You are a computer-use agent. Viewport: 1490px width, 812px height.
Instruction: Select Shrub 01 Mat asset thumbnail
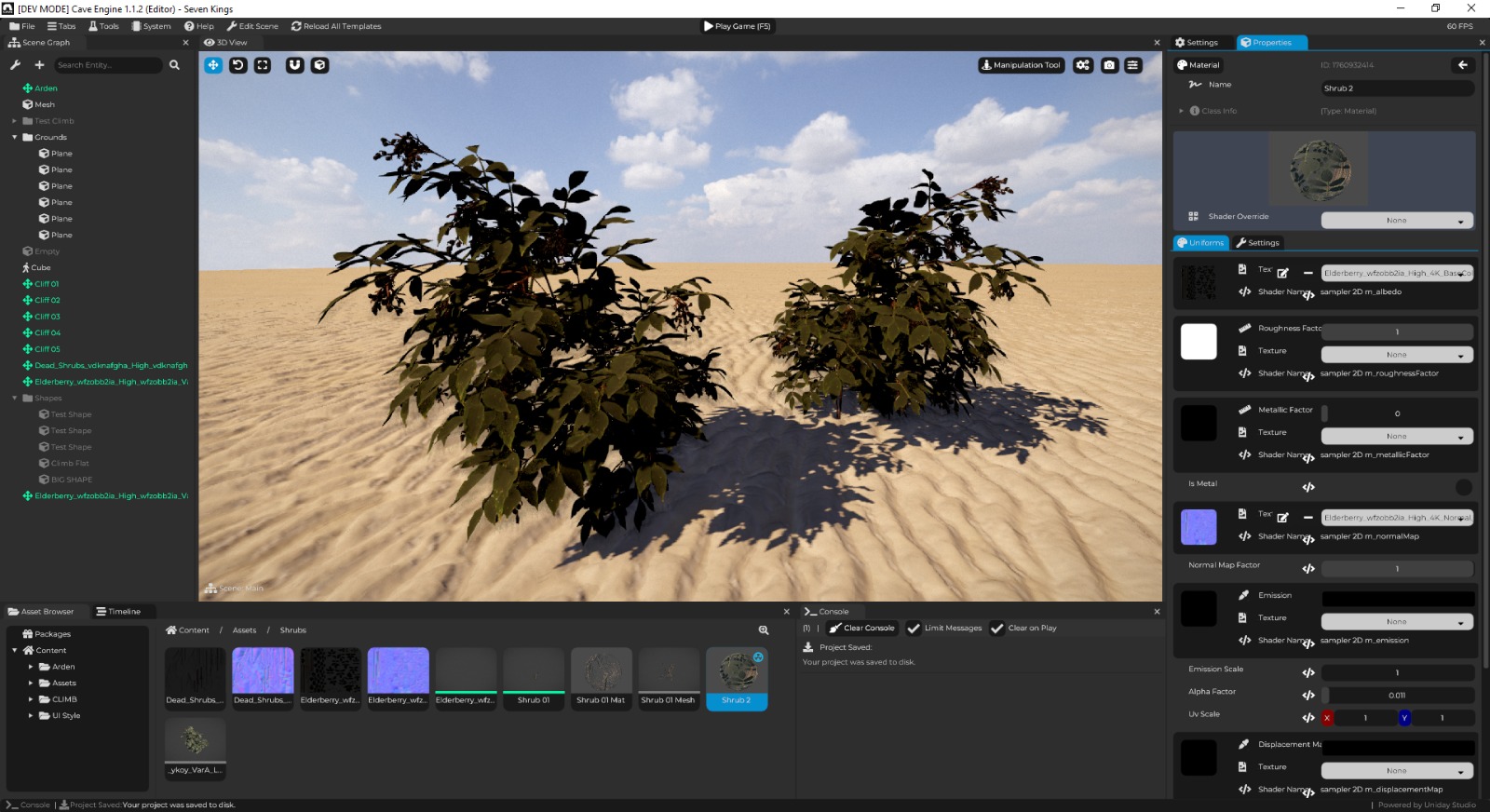(601, 679)
